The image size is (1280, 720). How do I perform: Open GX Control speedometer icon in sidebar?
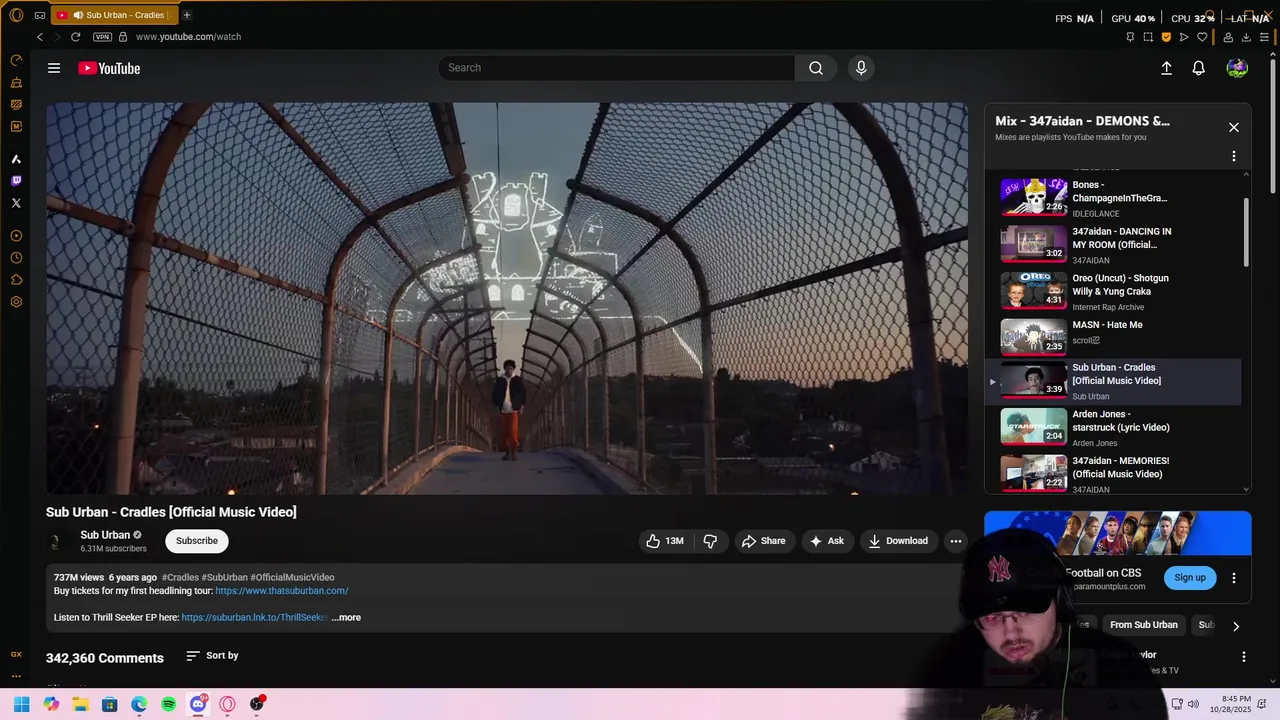tap(16, 61)
